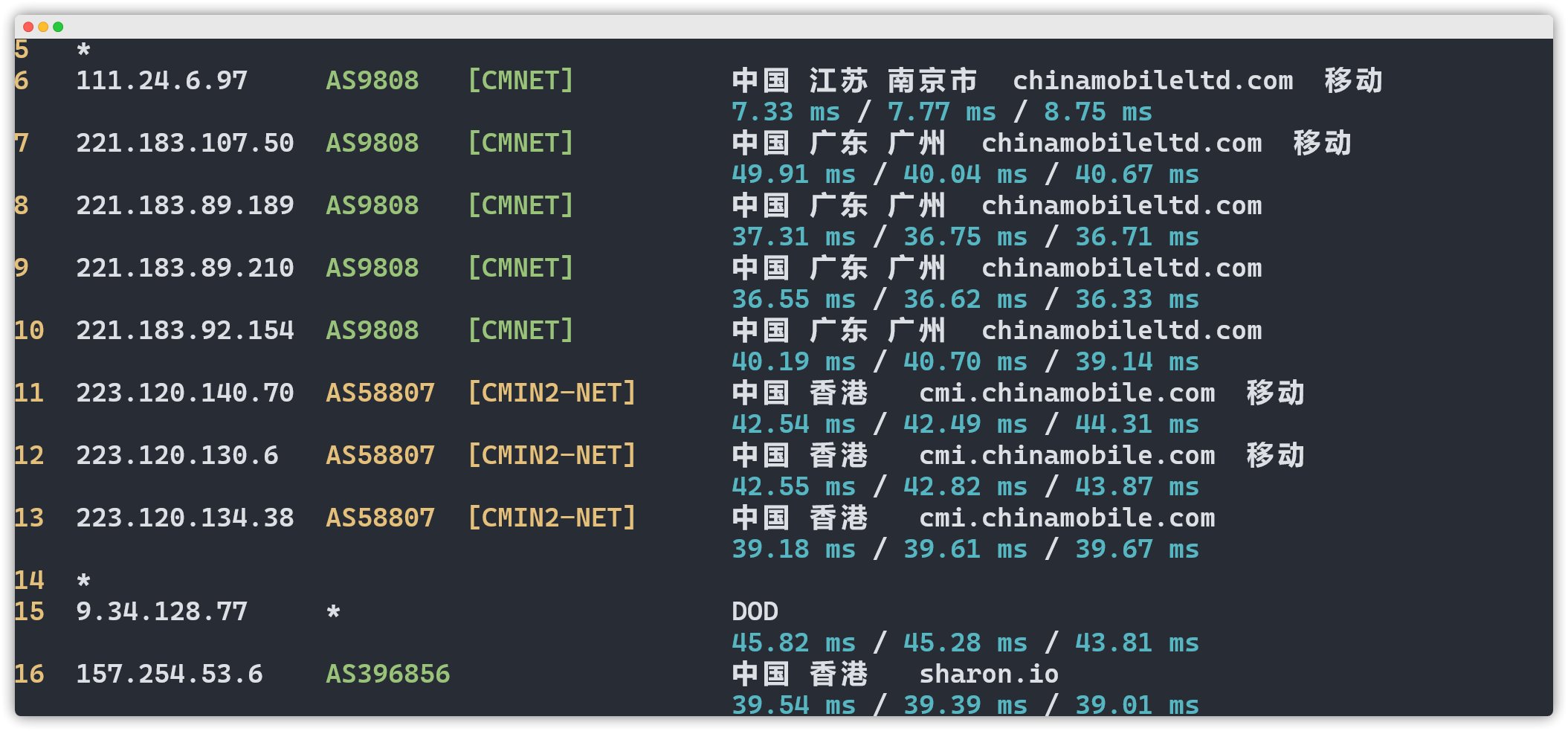Click chinamobileltd.com on hop 8 row
1568x731 pixels.
pos(1122,205)
